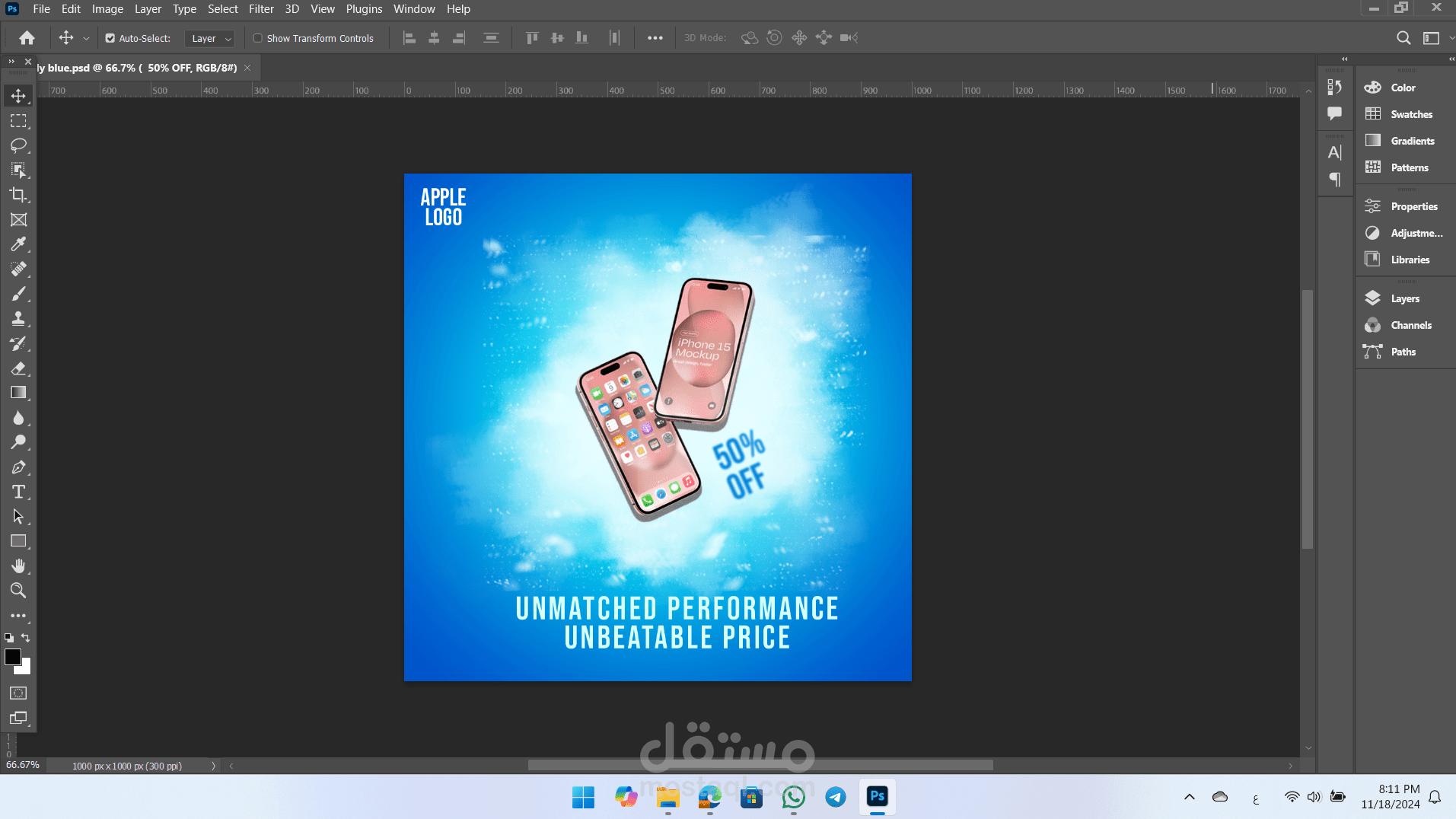Image resolution: width=1456 pixels, height=819 pixels.
Task: Select the blue.psd document tab
Action: click(x=137, y=68)
